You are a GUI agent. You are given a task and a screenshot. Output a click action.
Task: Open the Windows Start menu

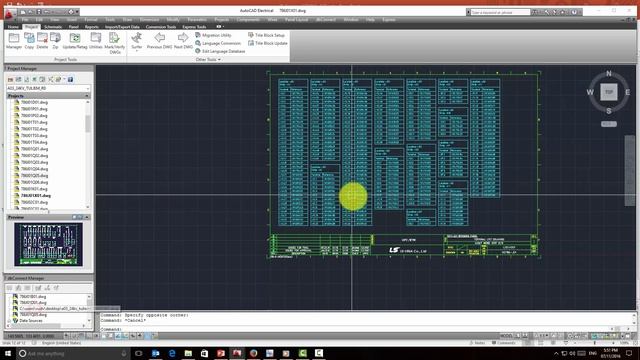tap(8, 353)
